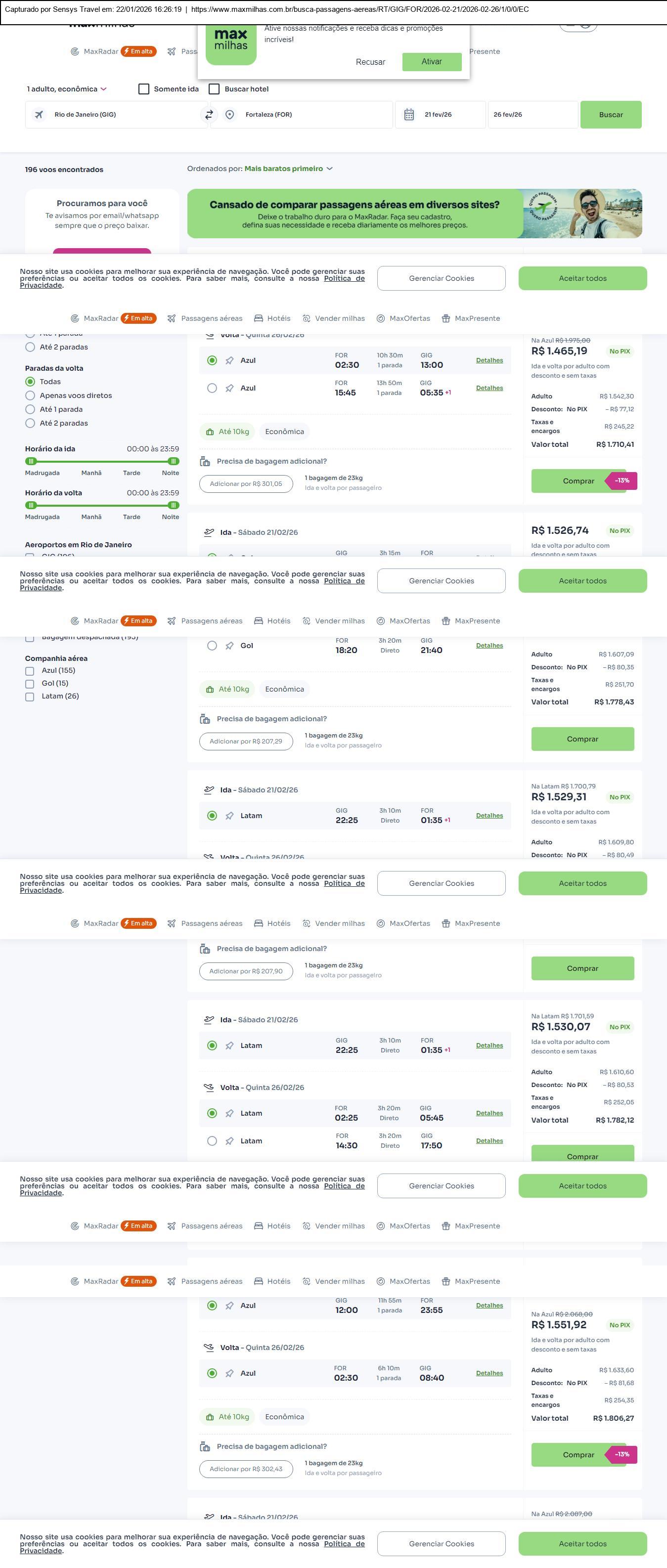Enable the Buscar hotel checkbox
This screenshot has width=667, height=1568.
point(214,89)
